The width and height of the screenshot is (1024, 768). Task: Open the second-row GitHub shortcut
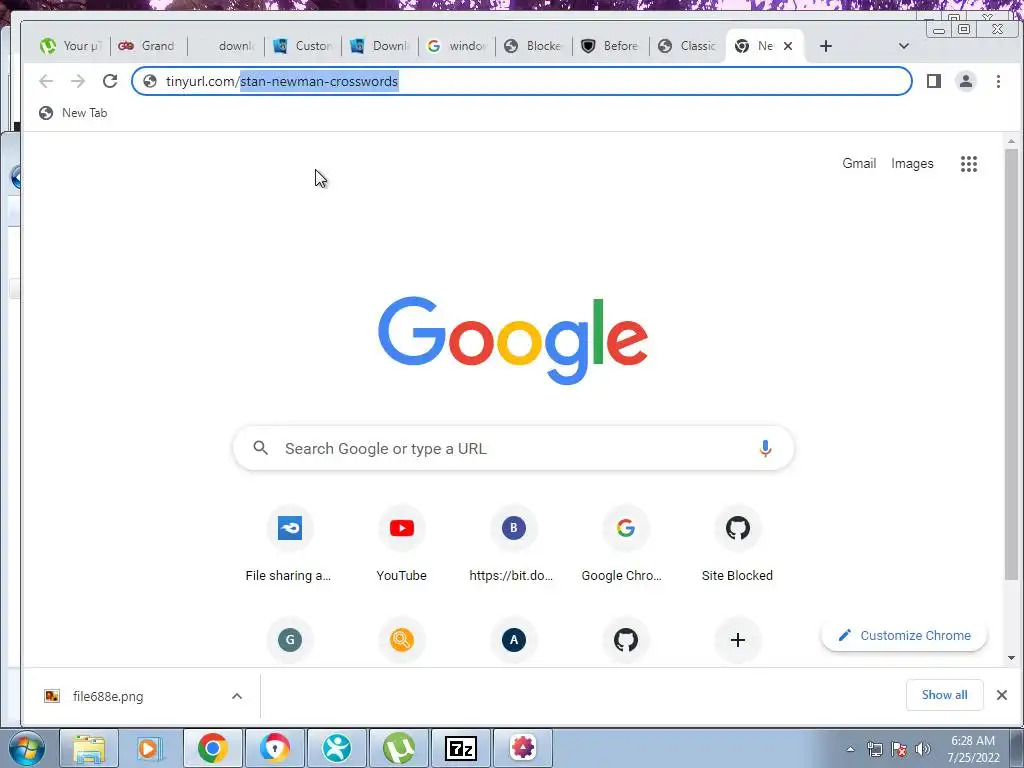pos(626,640)
